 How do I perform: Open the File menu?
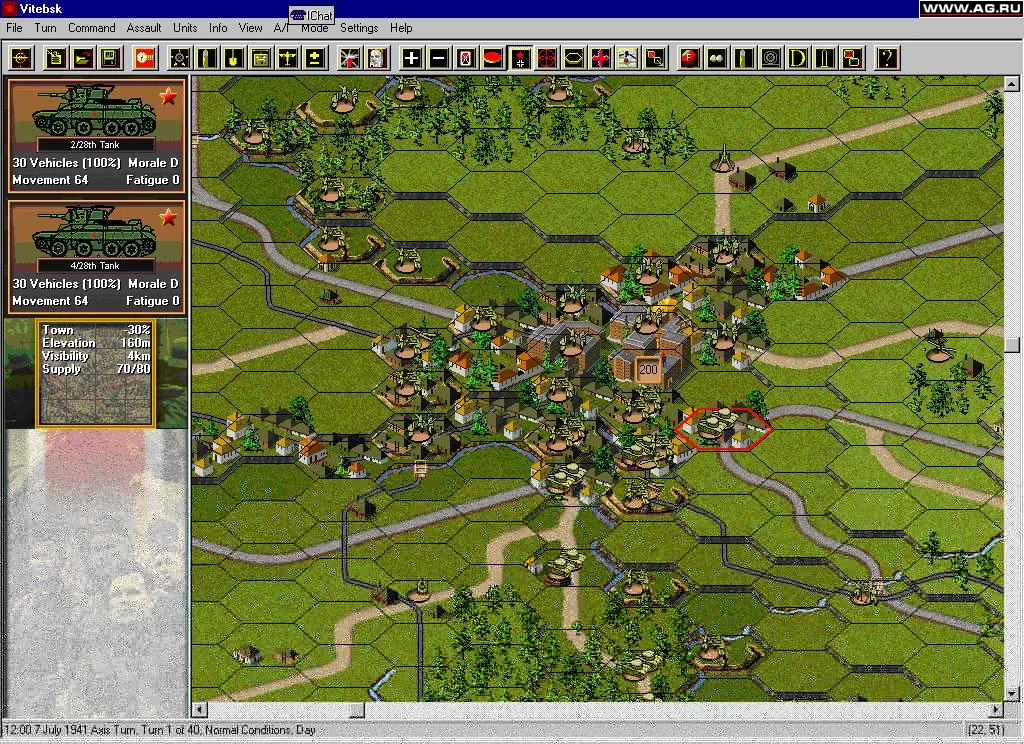click(14, 28)
